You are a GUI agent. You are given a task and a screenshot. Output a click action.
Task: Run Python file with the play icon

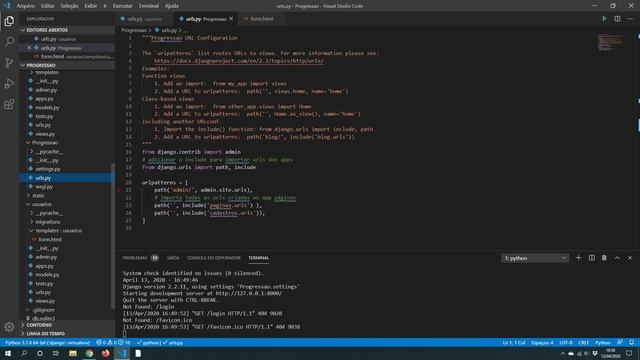coord(604,19)
